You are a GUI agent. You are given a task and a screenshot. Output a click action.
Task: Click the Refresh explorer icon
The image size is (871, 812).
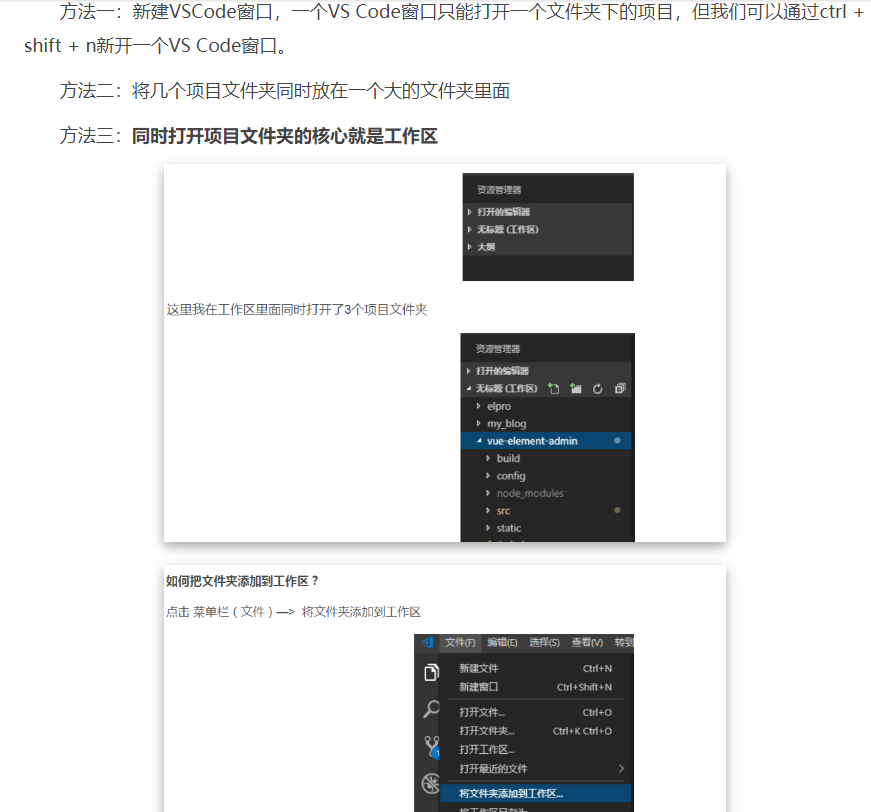click(597, 389)
